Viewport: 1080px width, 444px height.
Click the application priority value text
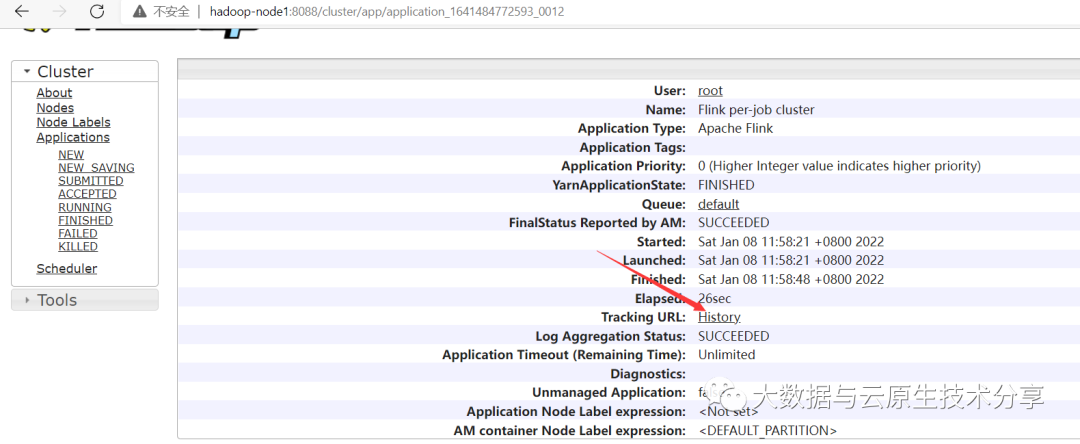840,167
